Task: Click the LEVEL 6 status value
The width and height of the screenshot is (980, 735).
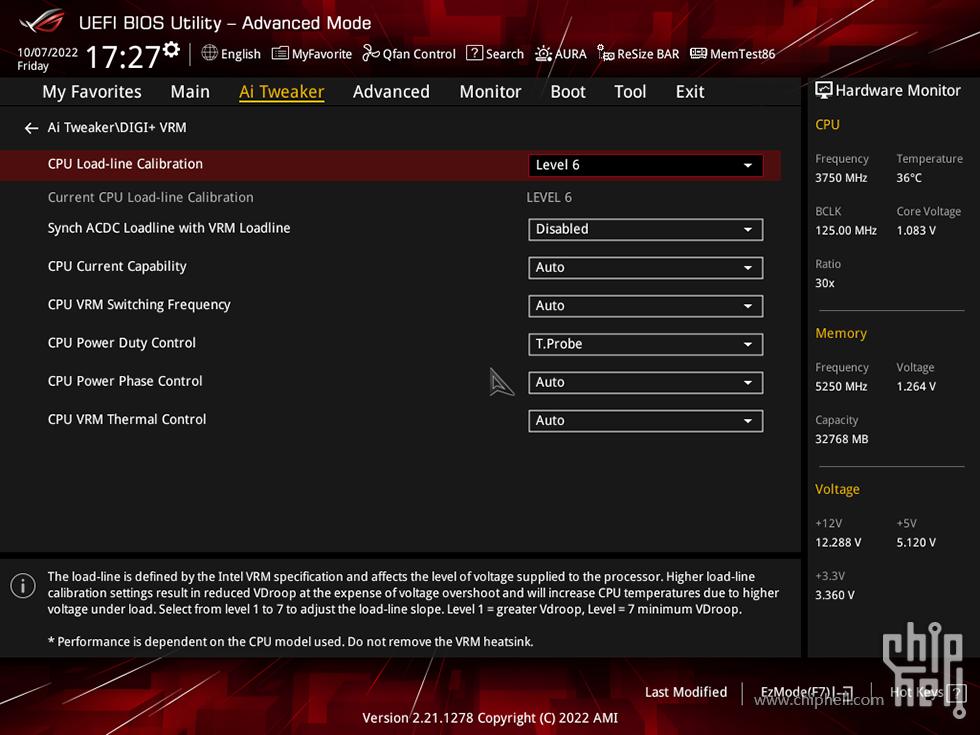Action: tap(549, 198)
